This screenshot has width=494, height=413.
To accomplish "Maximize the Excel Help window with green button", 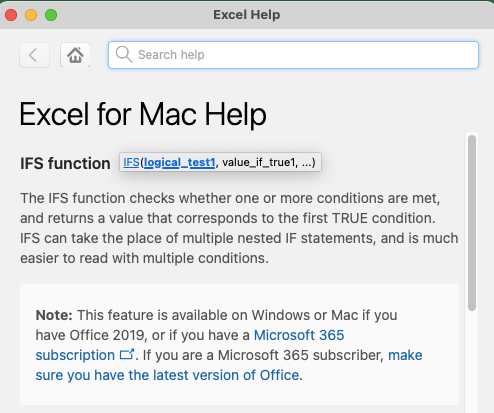I will click(x=51, y=15).
